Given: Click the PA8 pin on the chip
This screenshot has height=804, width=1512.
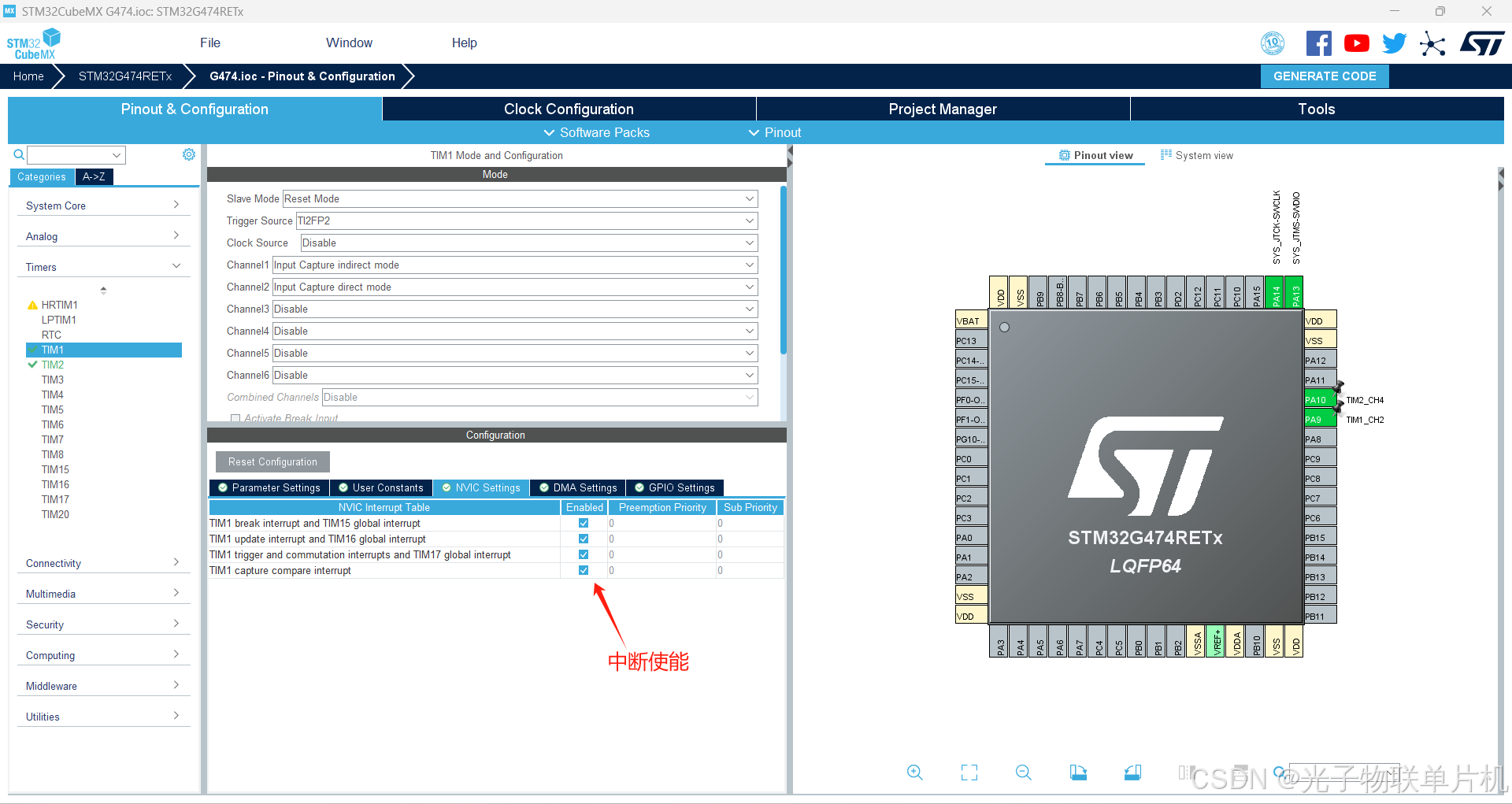Looking at the screenshot, I should pyautogui.click(x=1320, y=439).
